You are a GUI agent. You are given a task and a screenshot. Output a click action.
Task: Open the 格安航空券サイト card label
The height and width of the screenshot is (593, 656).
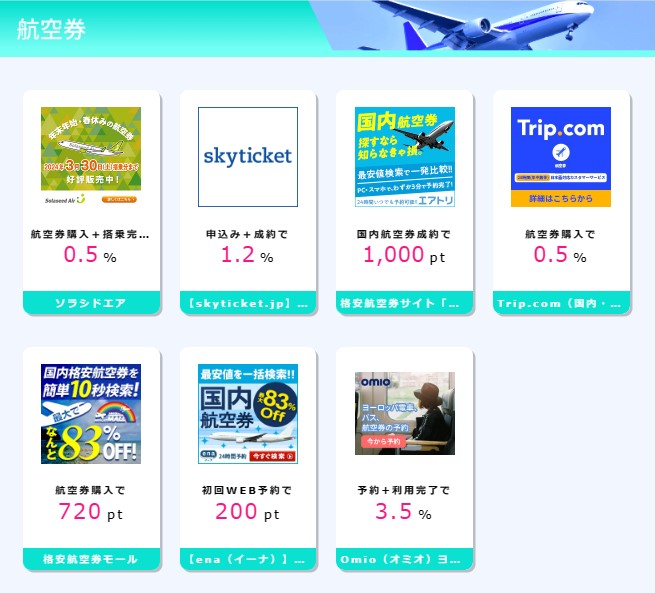[405, 303]
